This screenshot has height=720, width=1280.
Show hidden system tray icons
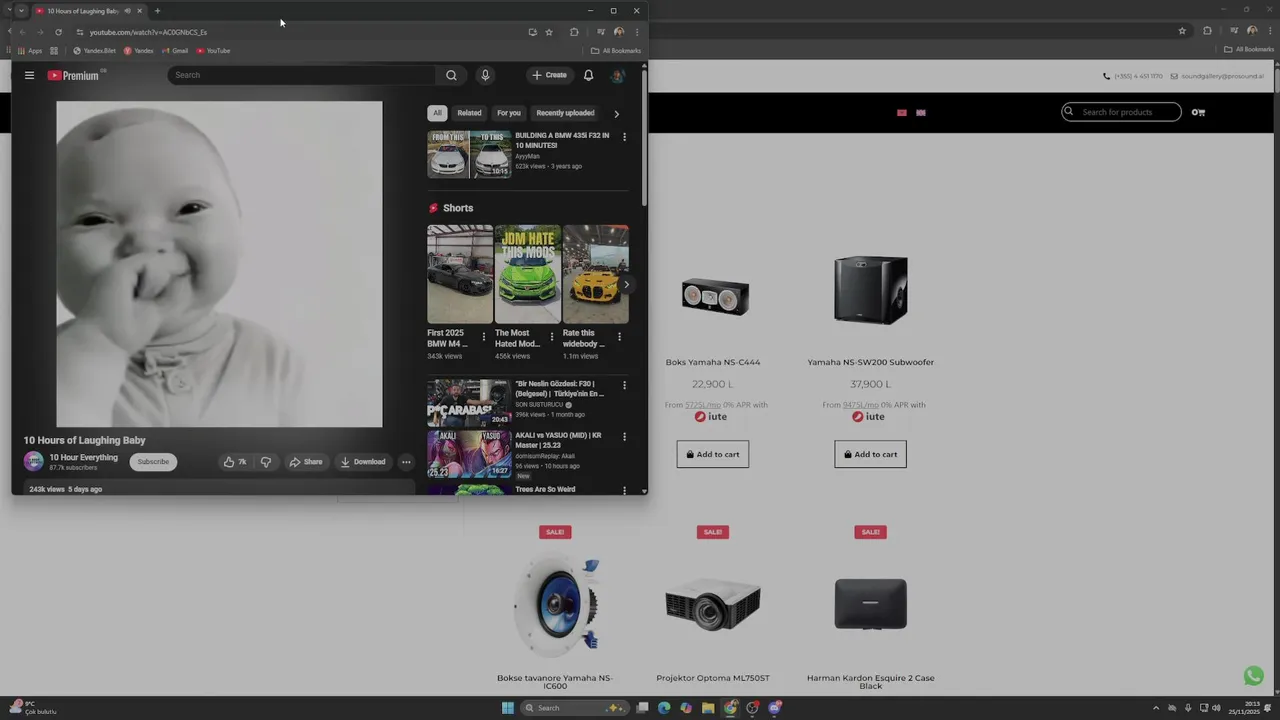pos(1156,708)
